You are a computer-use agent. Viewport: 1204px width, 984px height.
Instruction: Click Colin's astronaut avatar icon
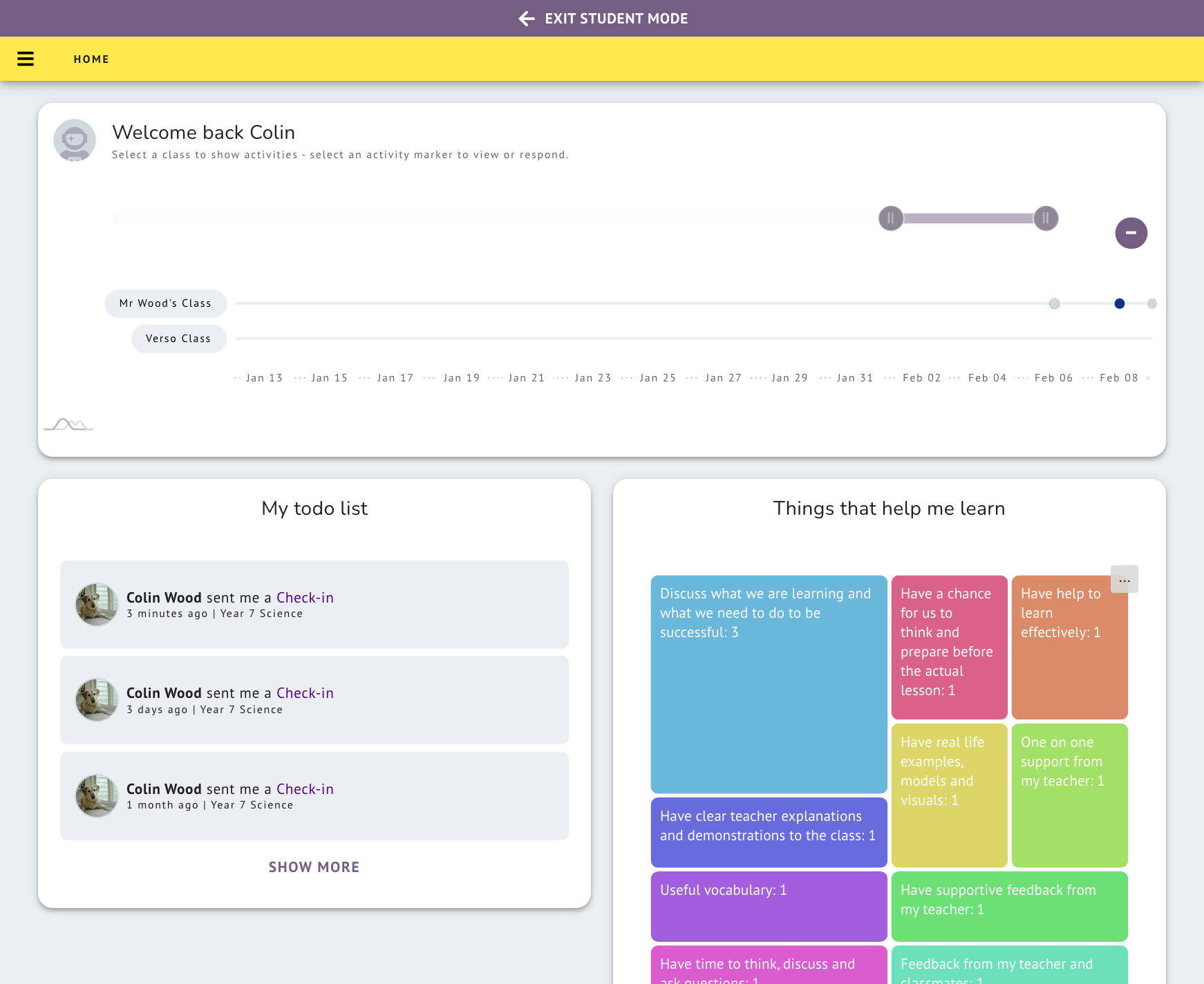75,140
